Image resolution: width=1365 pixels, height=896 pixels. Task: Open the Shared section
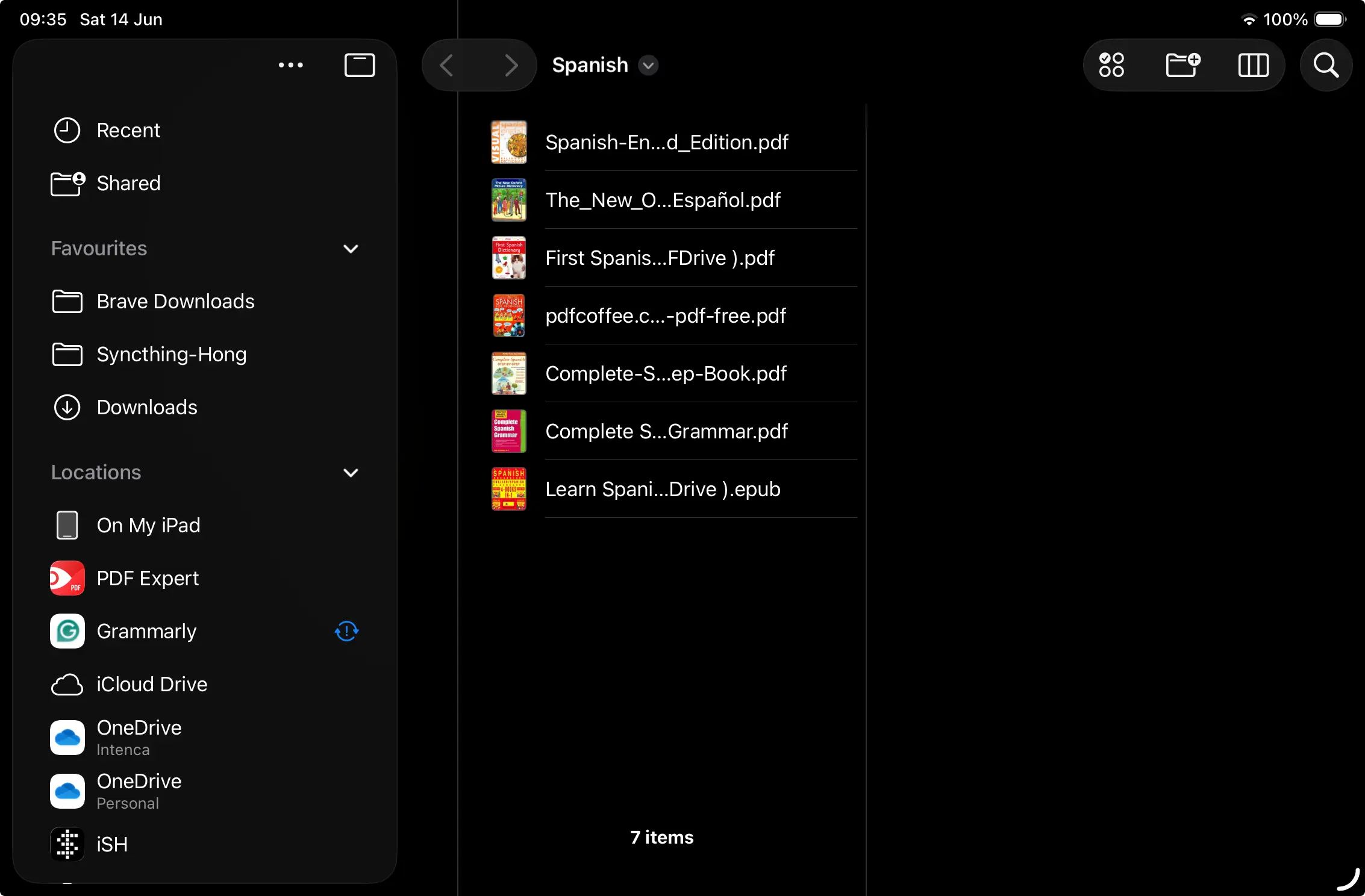[x=128, y=184]
